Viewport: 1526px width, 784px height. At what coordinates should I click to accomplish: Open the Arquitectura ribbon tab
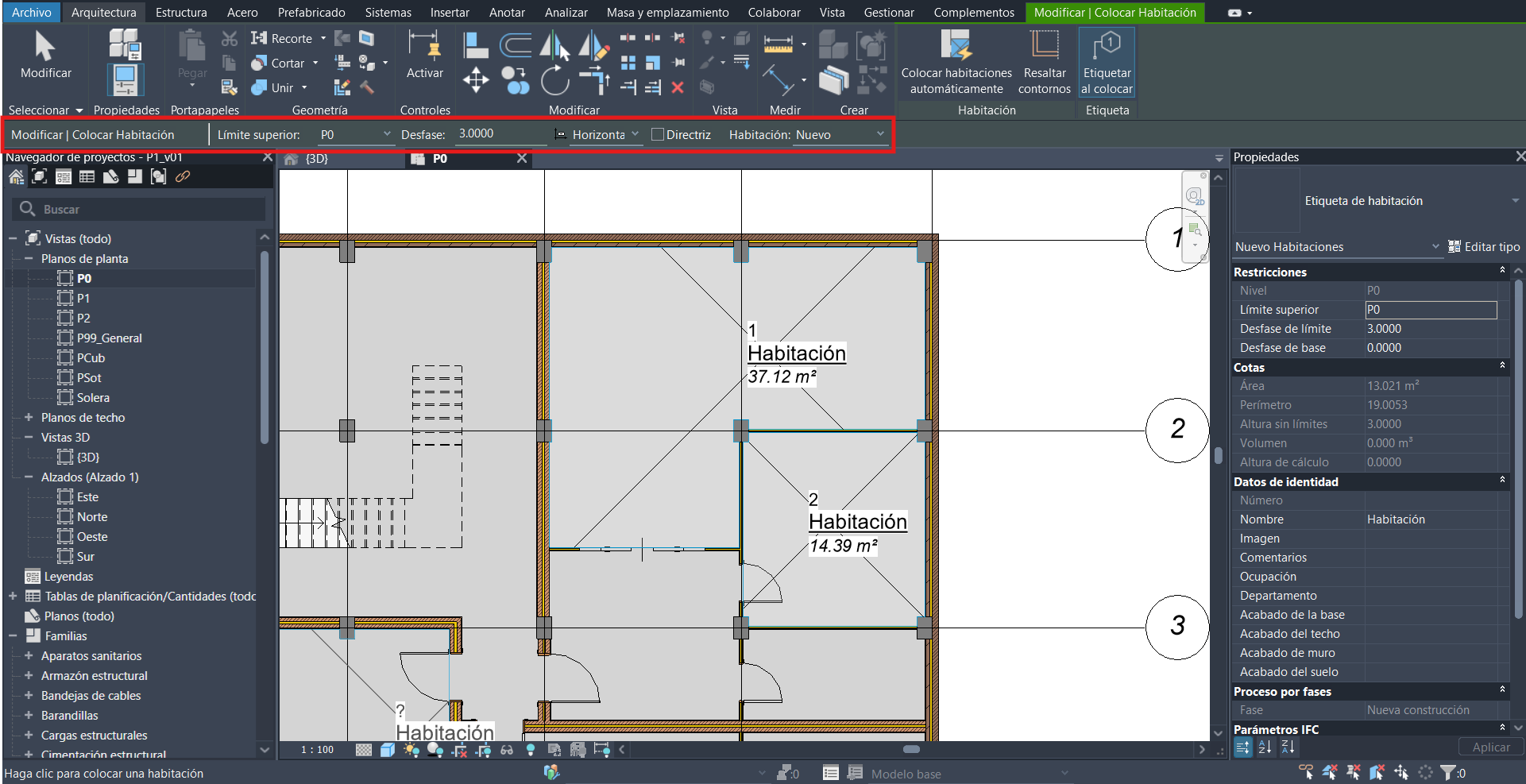pos(103,13)
